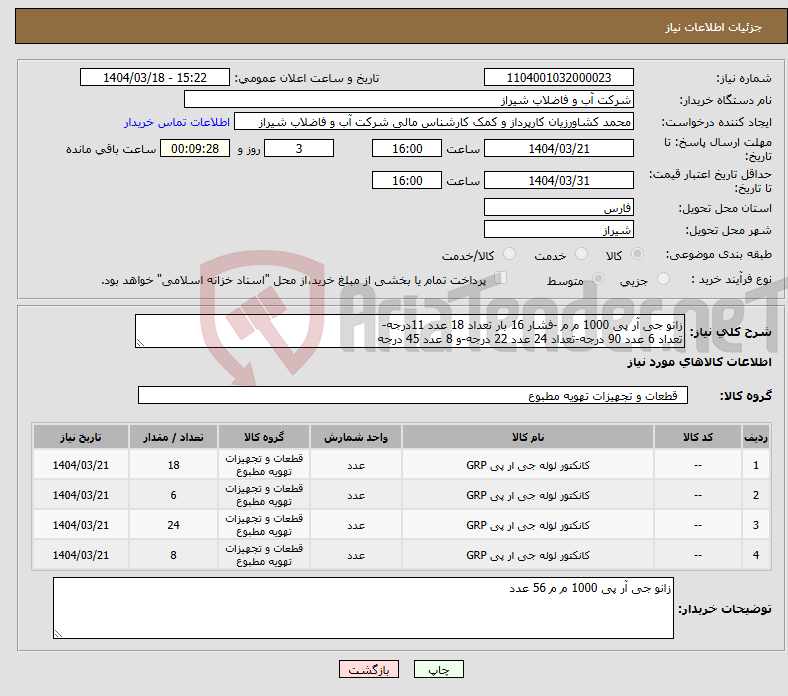Click the response deadline time 16:00 field

point(407,148)
